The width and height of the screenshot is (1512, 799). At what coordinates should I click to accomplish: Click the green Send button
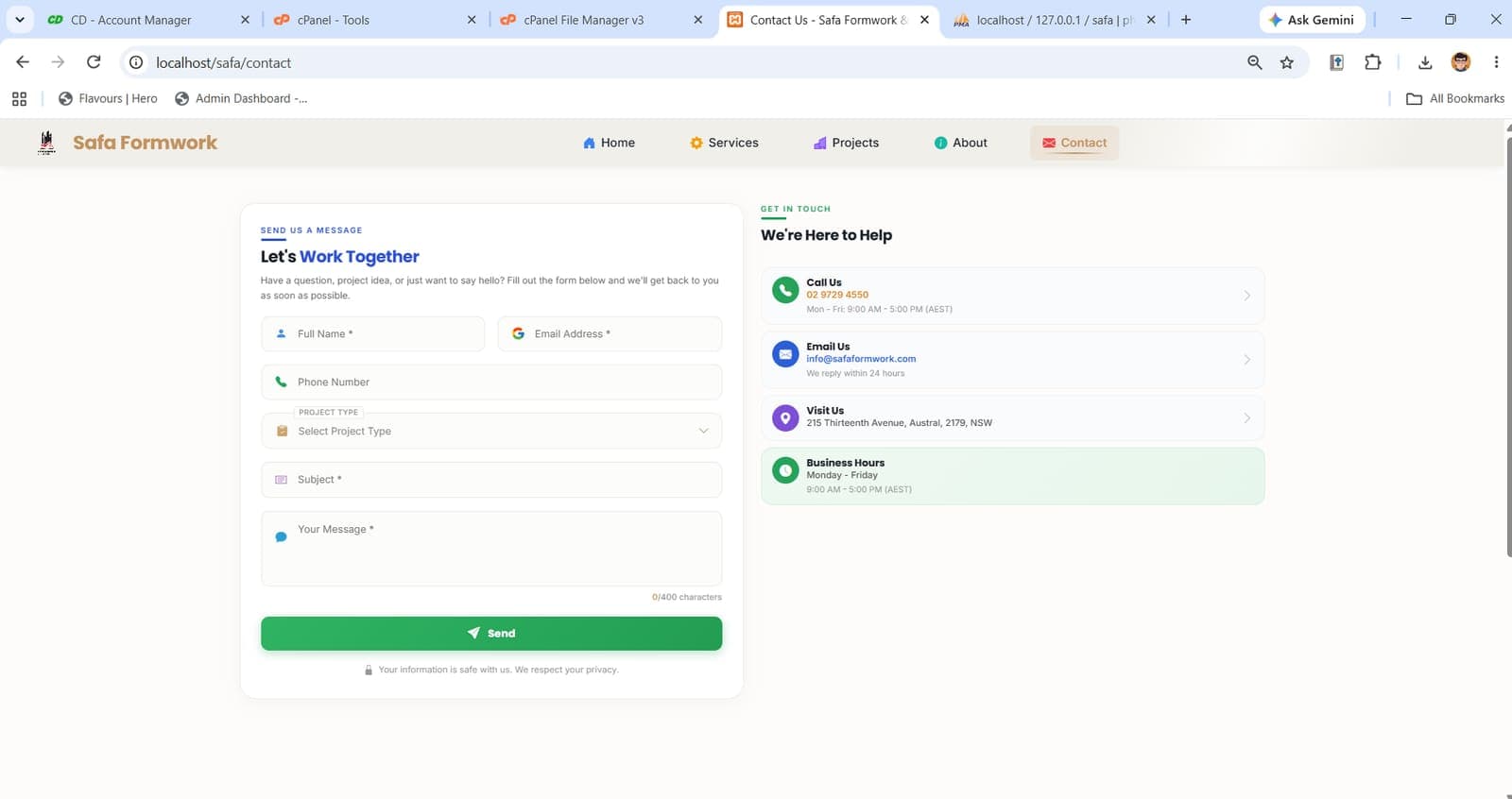tap(491, 633)
